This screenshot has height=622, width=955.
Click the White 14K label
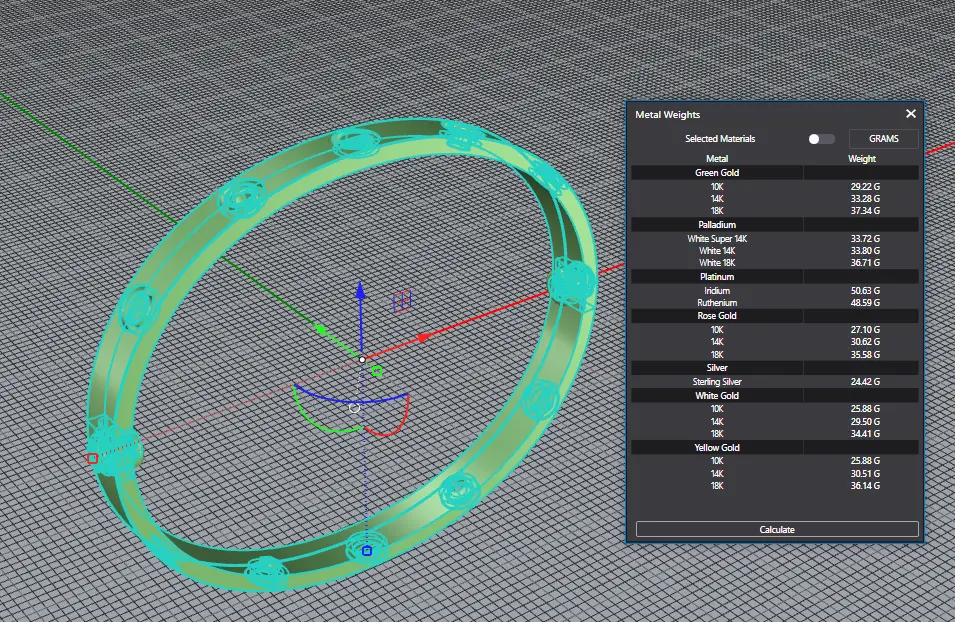pos(717,251)
